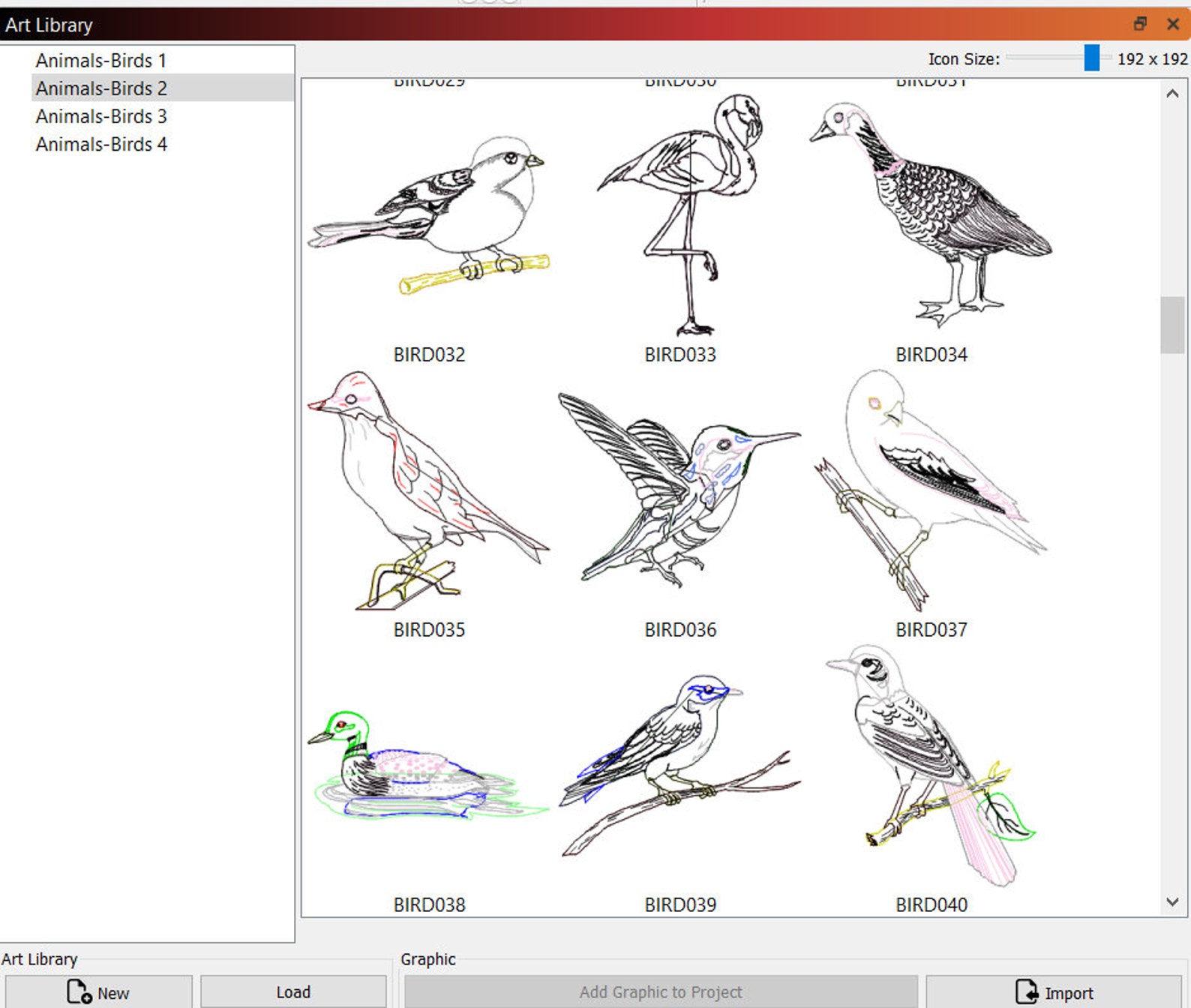The width and height of the screenshot is (1191, 1008).
Task: Select the BIRD036 hummingbird graphic
Action: click(680, 490)
